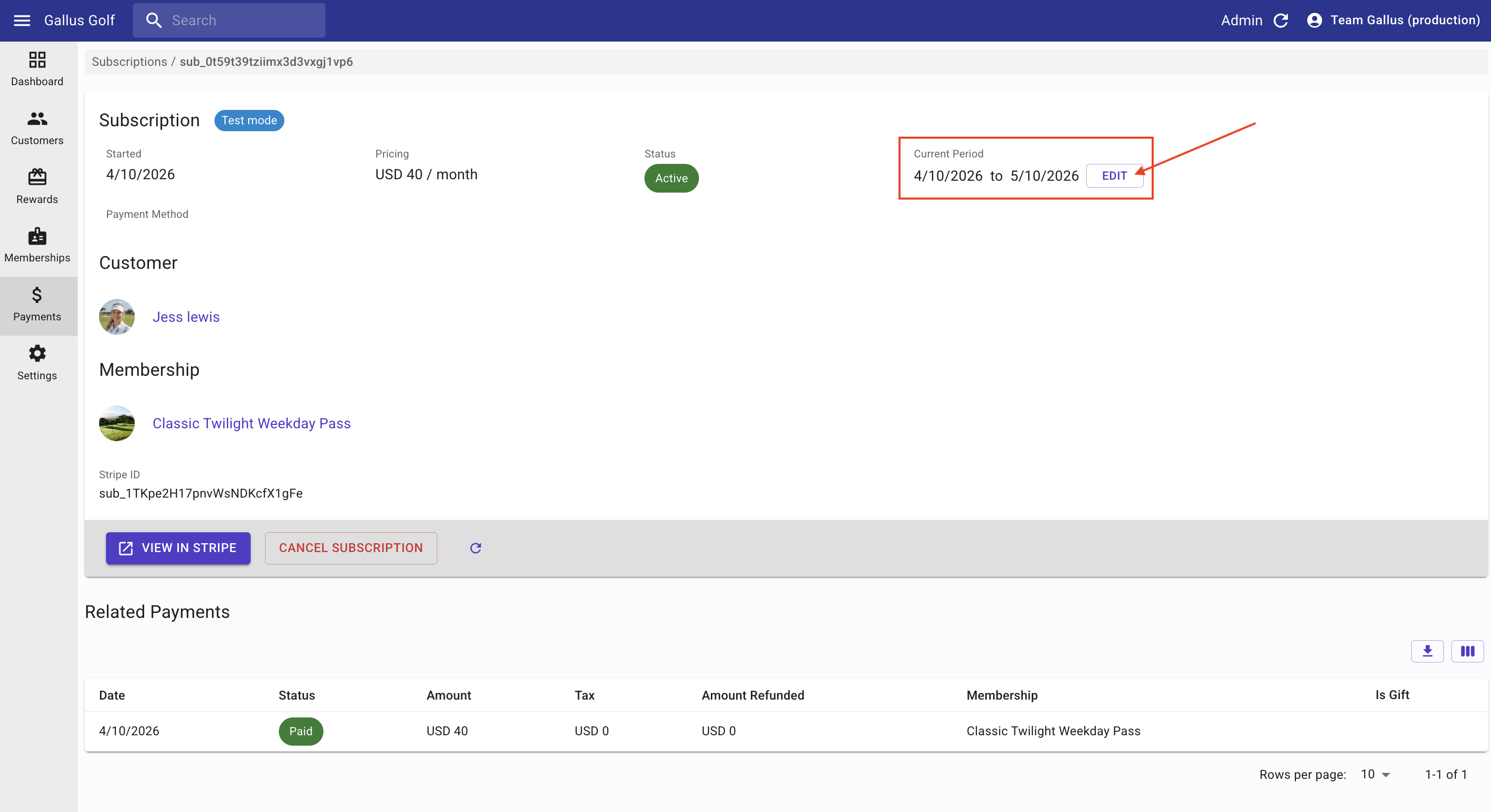Click View in Stripe button
Screen dimensions: 1491x812
pos(178,548)
